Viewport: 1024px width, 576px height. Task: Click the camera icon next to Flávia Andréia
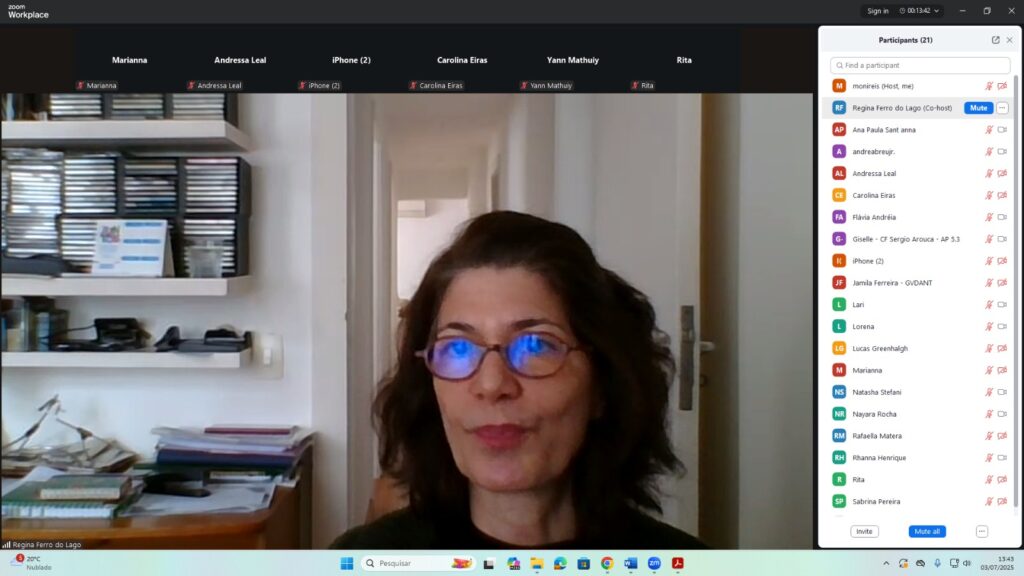[x=1002, y=217]
